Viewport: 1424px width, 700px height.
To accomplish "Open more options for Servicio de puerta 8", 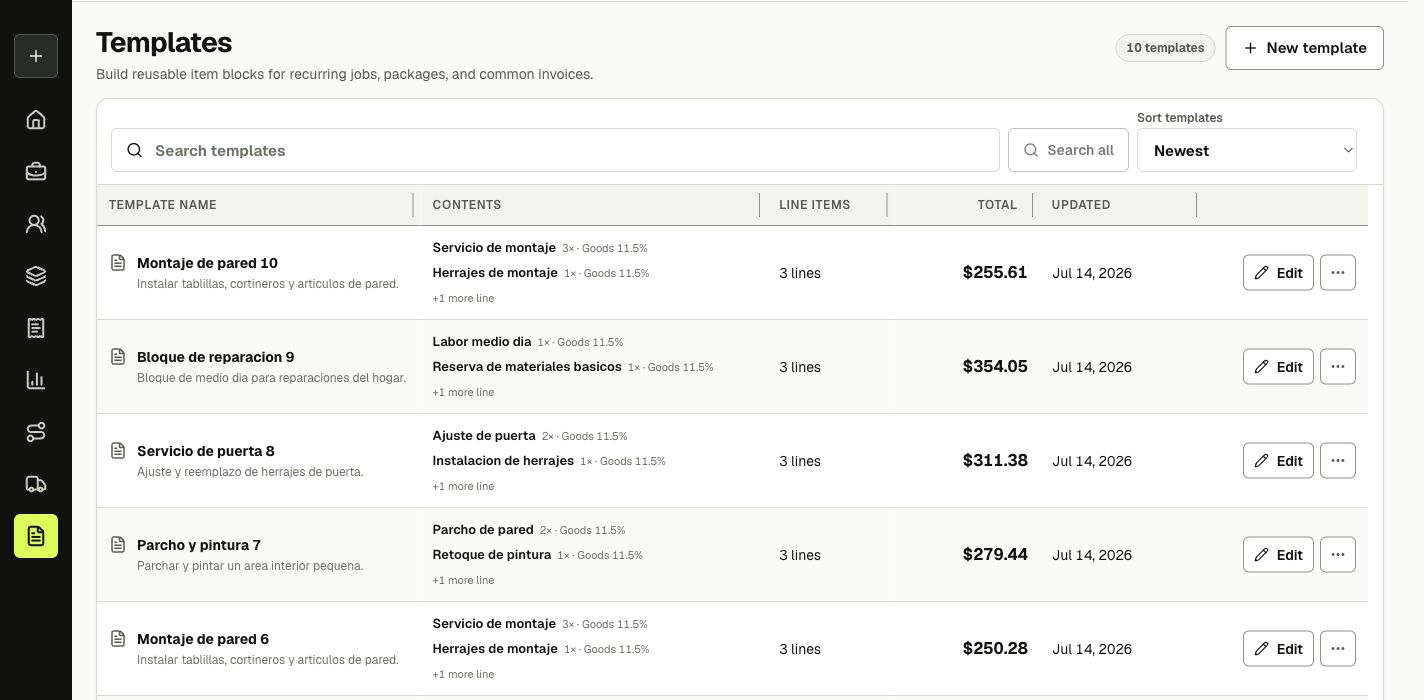I will (1338, 460).
